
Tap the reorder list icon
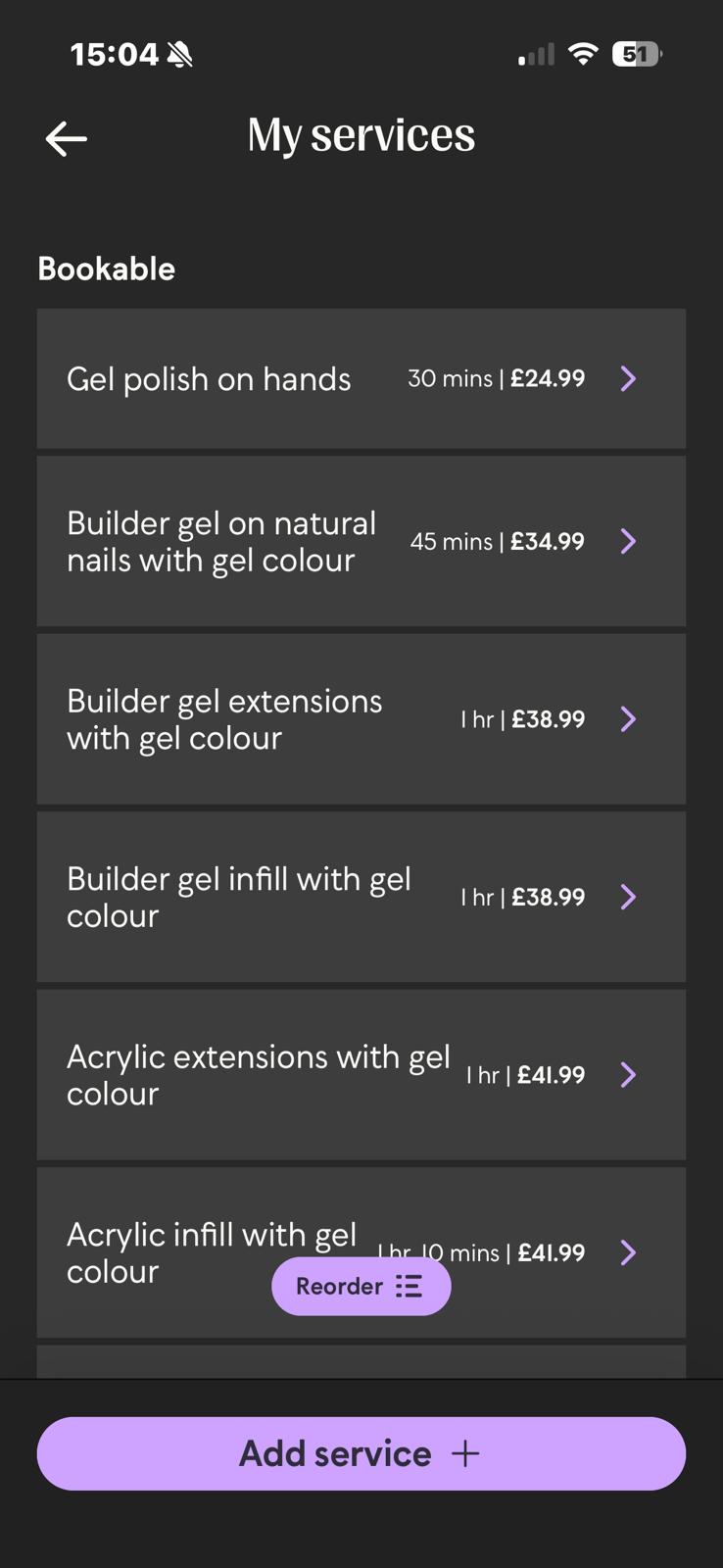(x=409, y=1287)
